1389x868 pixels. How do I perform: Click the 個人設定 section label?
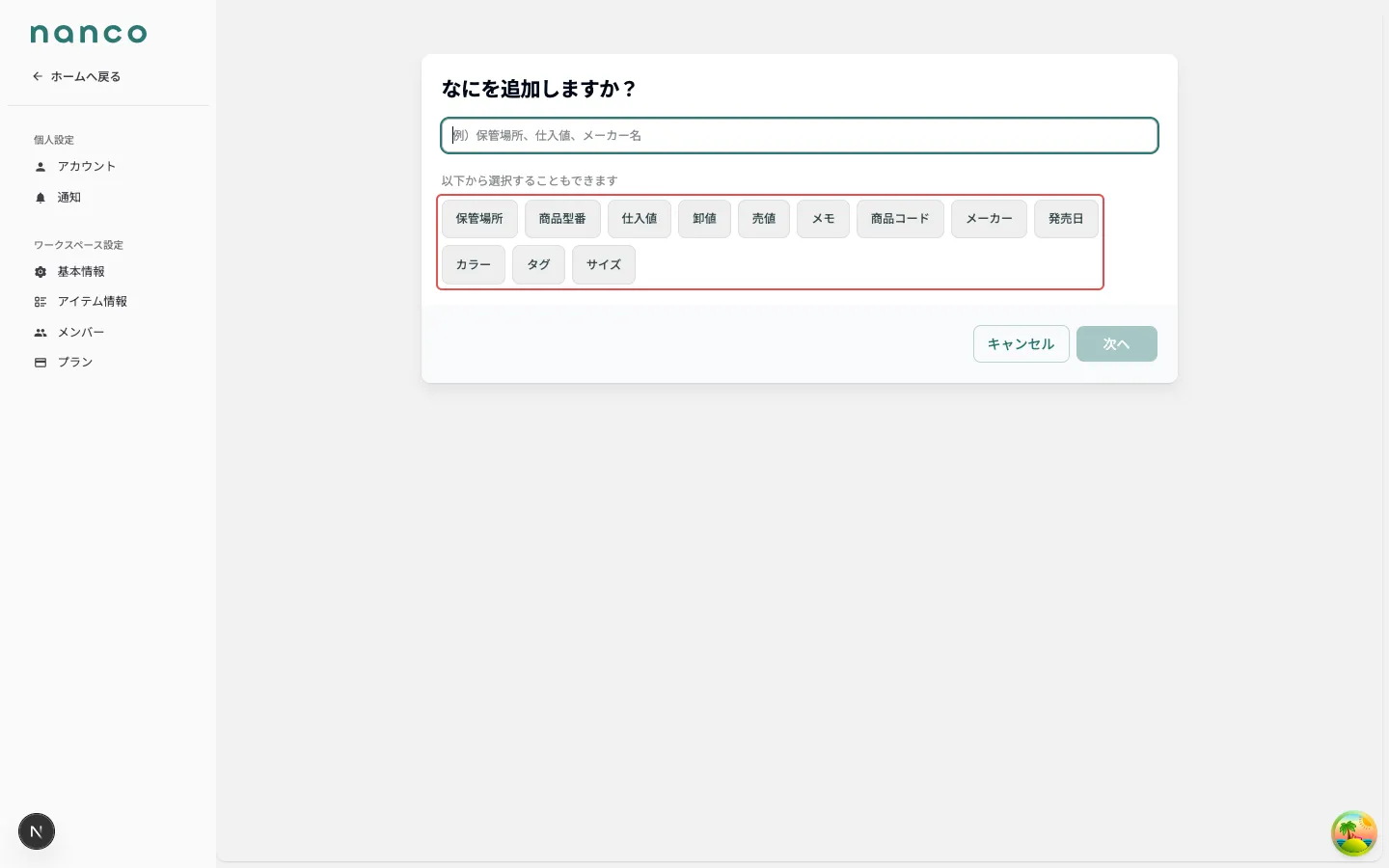tap(54, 140)
